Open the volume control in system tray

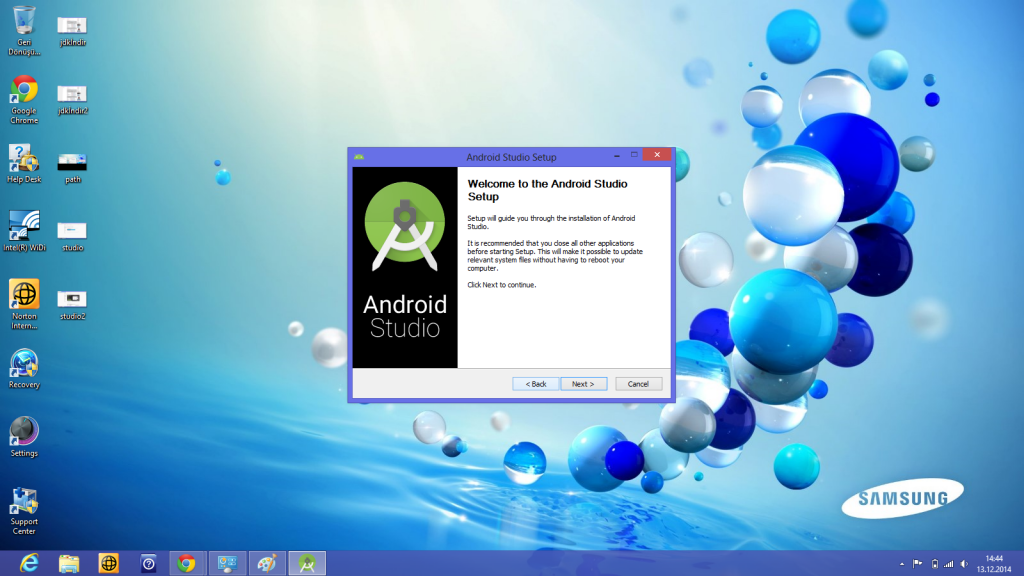(x=963, y=563)
